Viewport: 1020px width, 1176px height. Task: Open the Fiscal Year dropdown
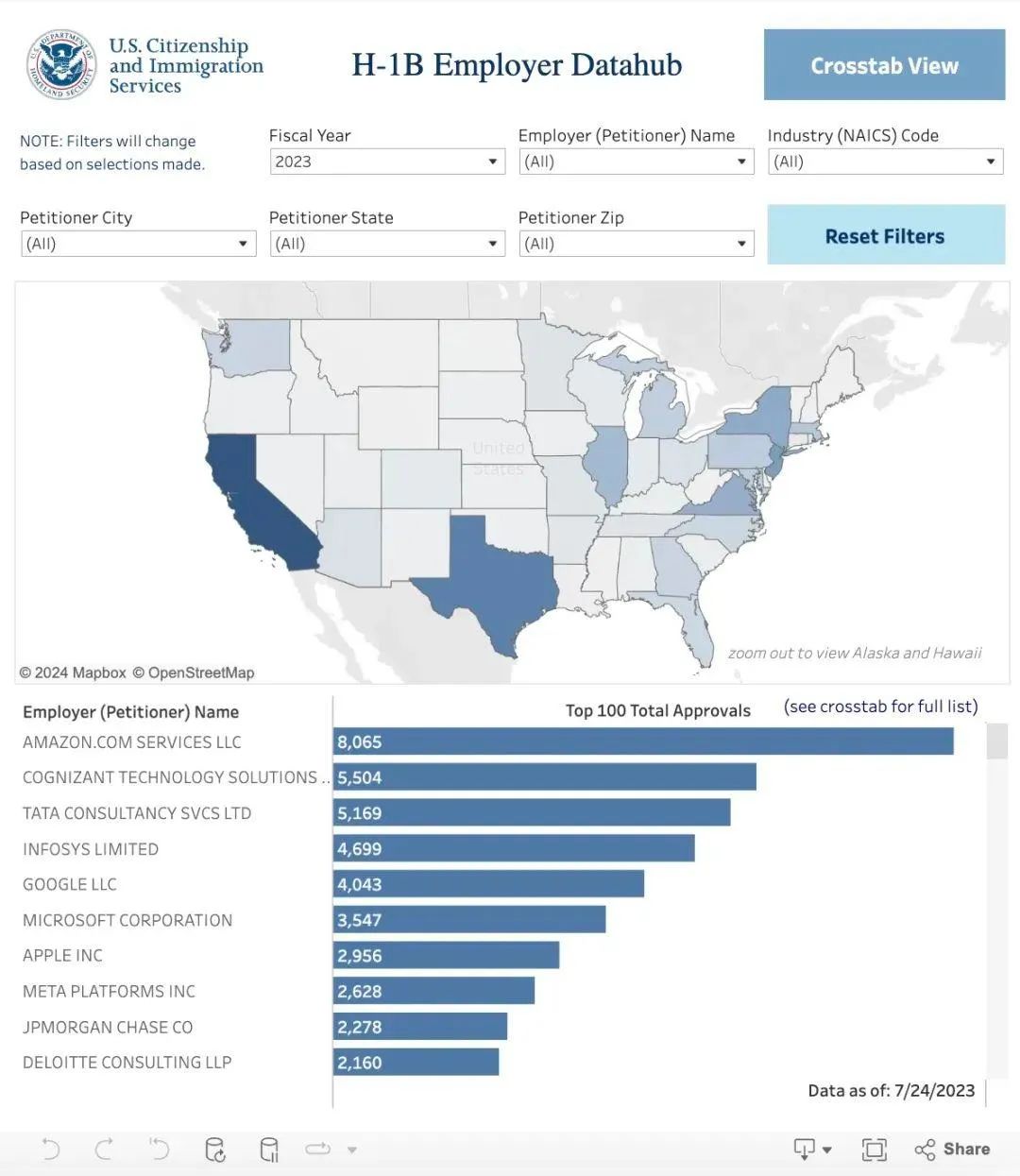tap(387, 162)
